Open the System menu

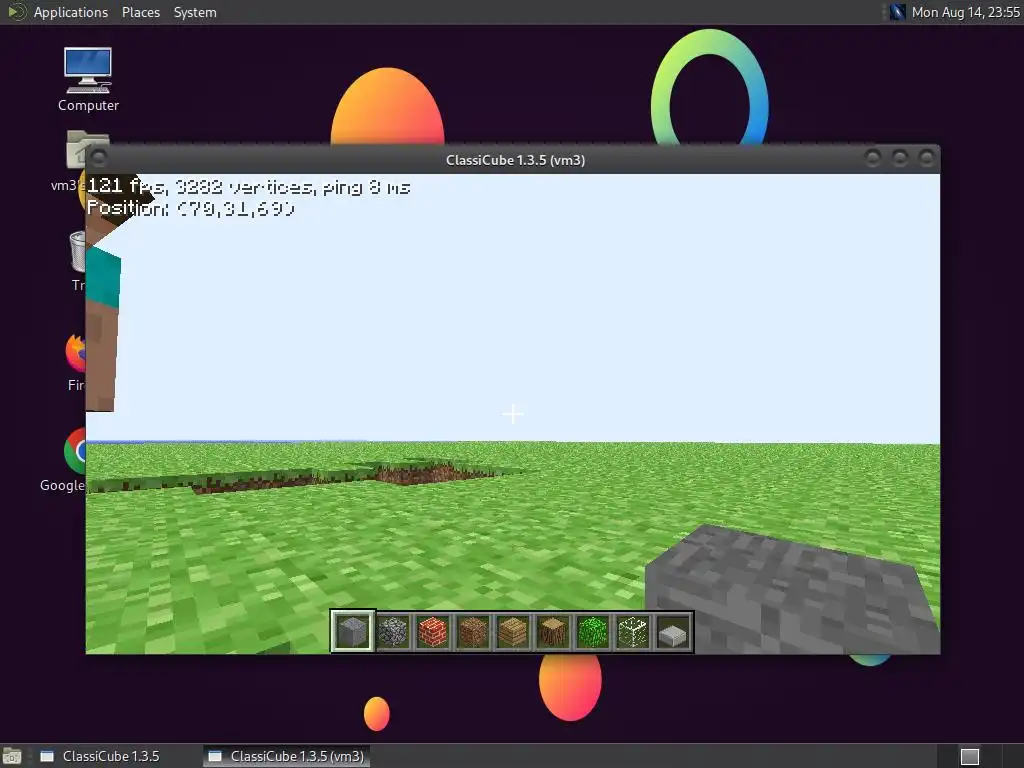coord(195,12)
